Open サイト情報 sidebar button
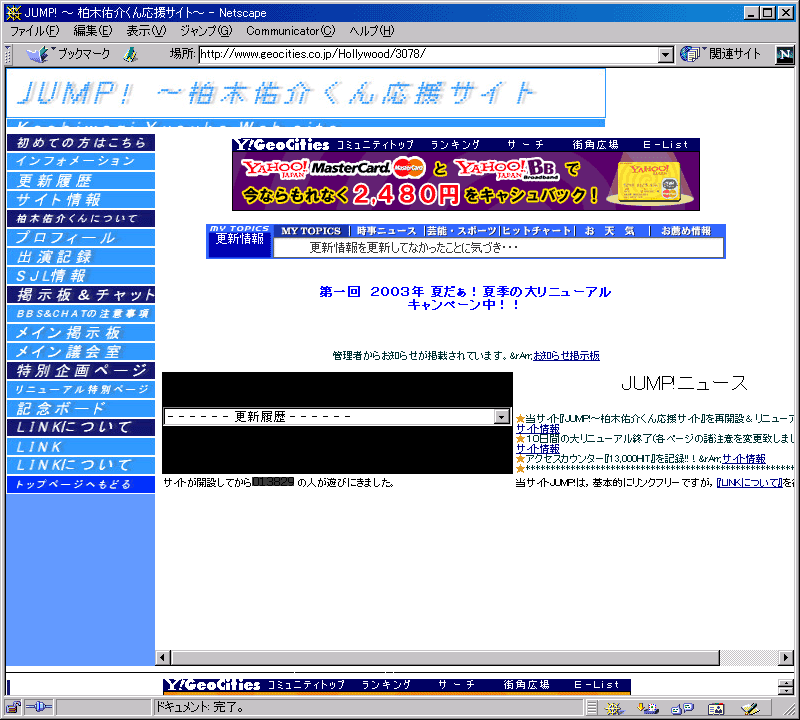This screenshot has width=800, height=720. tap(81, 200)
